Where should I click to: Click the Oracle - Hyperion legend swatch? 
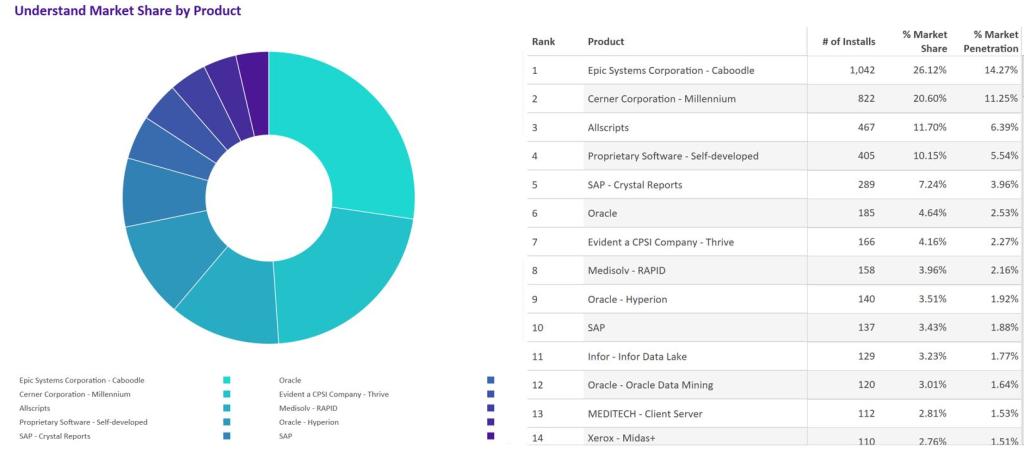click(x=490, y=422)
